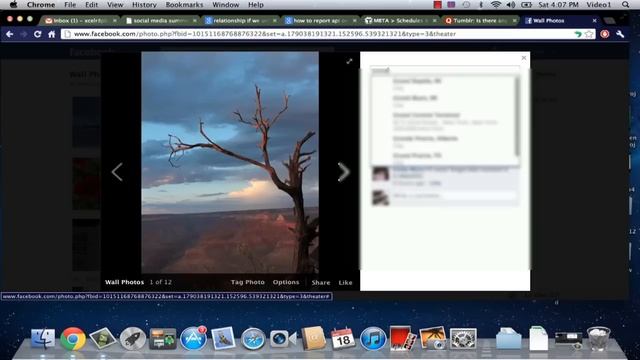Open the Mail stamp icon in Dock
The height and width of the screenshot is (360, 640).
(x=223, y=338)
